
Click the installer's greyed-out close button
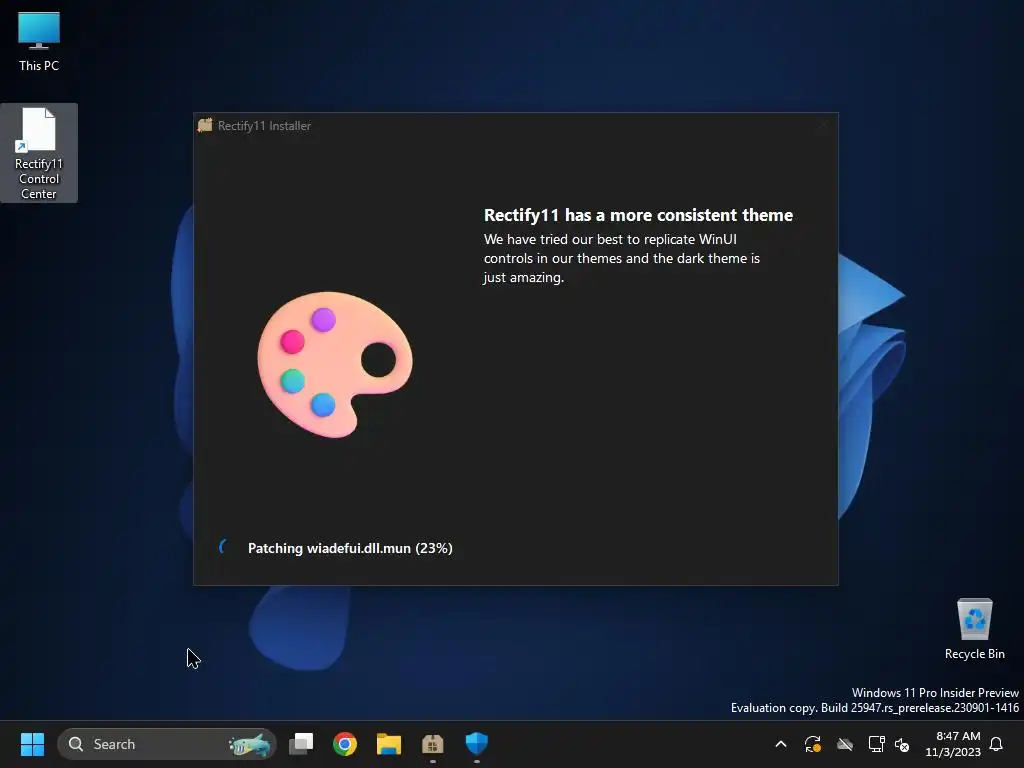tap(824, 125)
